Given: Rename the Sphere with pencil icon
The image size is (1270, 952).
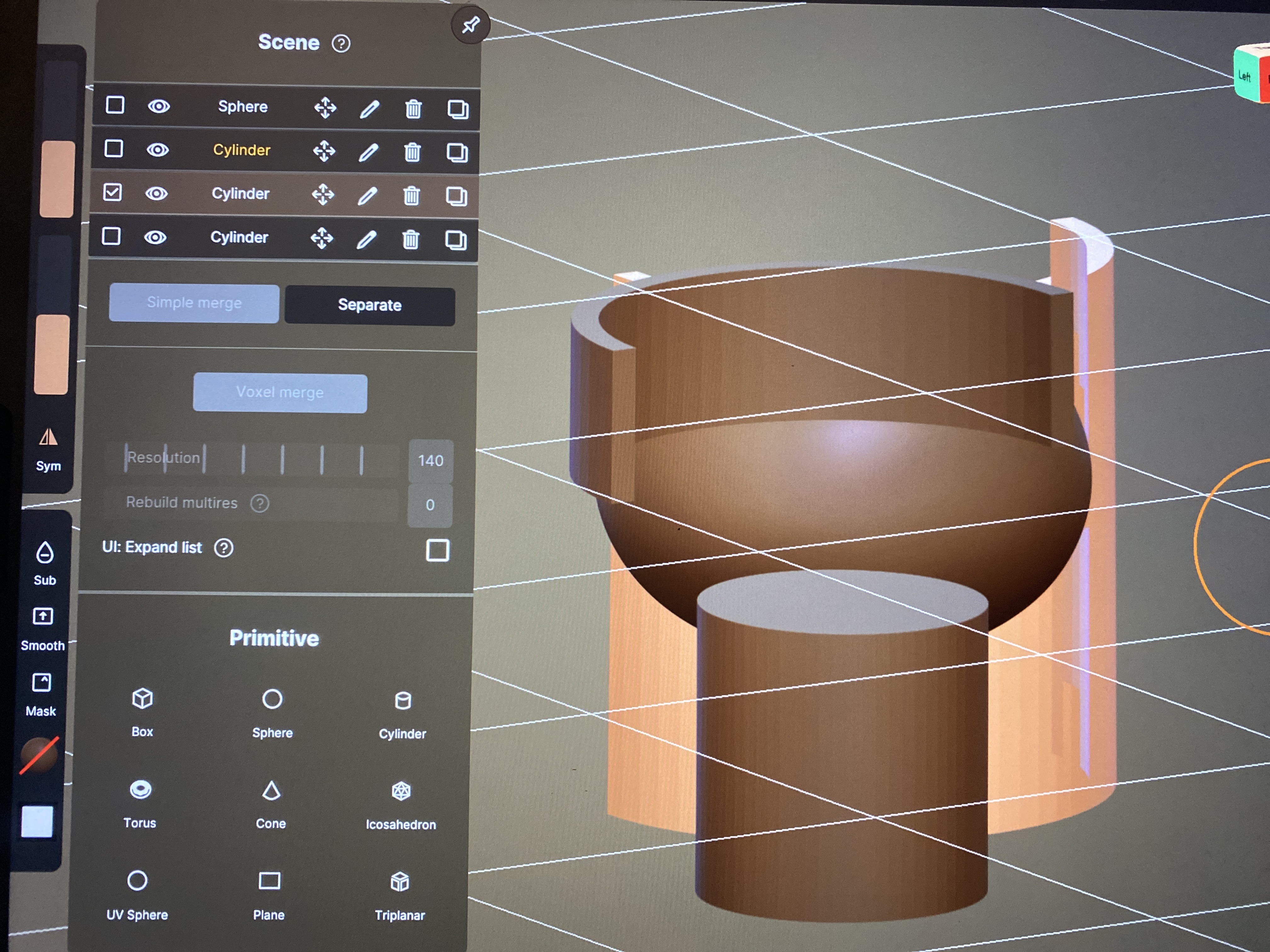Looking at the screenshot, I should point(369,109).
